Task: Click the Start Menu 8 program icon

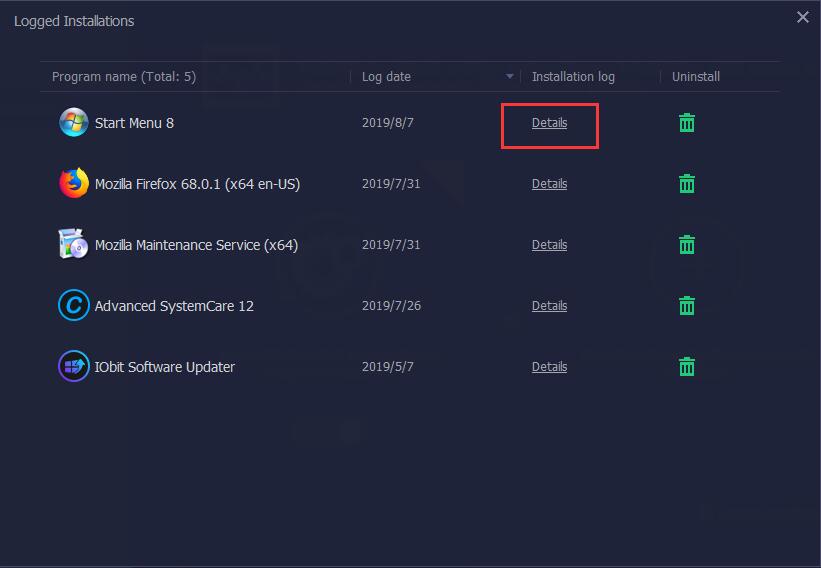Action: click(74, 123)
